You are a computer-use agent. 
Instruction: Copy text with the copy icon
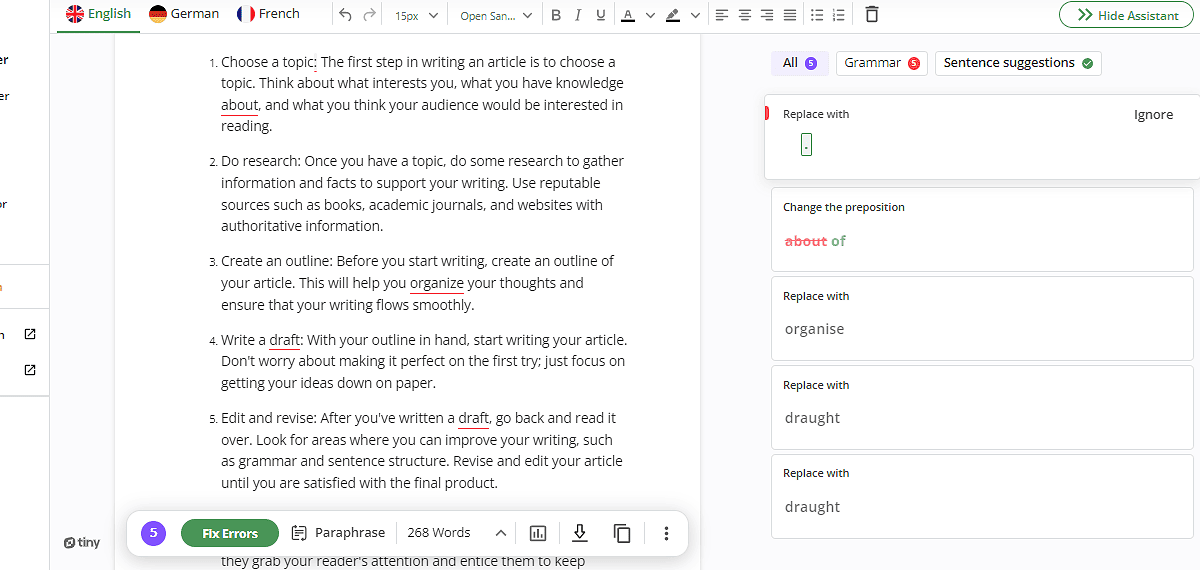tap(622, 533)
